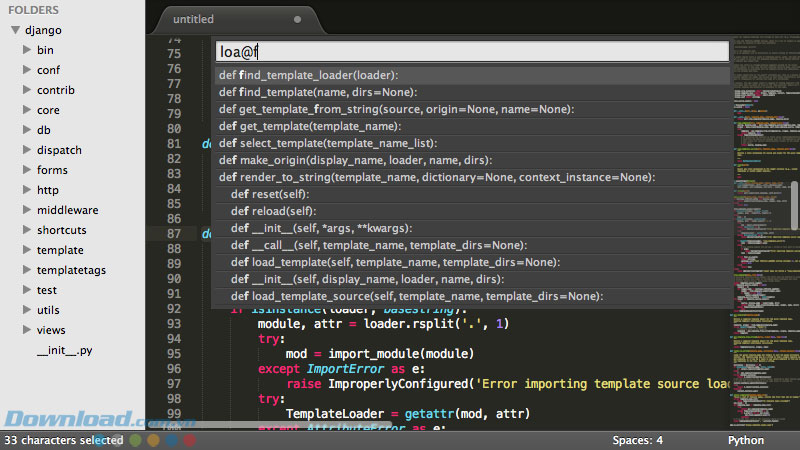Collapse the django folder triangle
Image resolution: width=800 pixels, height=450 pixels.
point(15,30)
